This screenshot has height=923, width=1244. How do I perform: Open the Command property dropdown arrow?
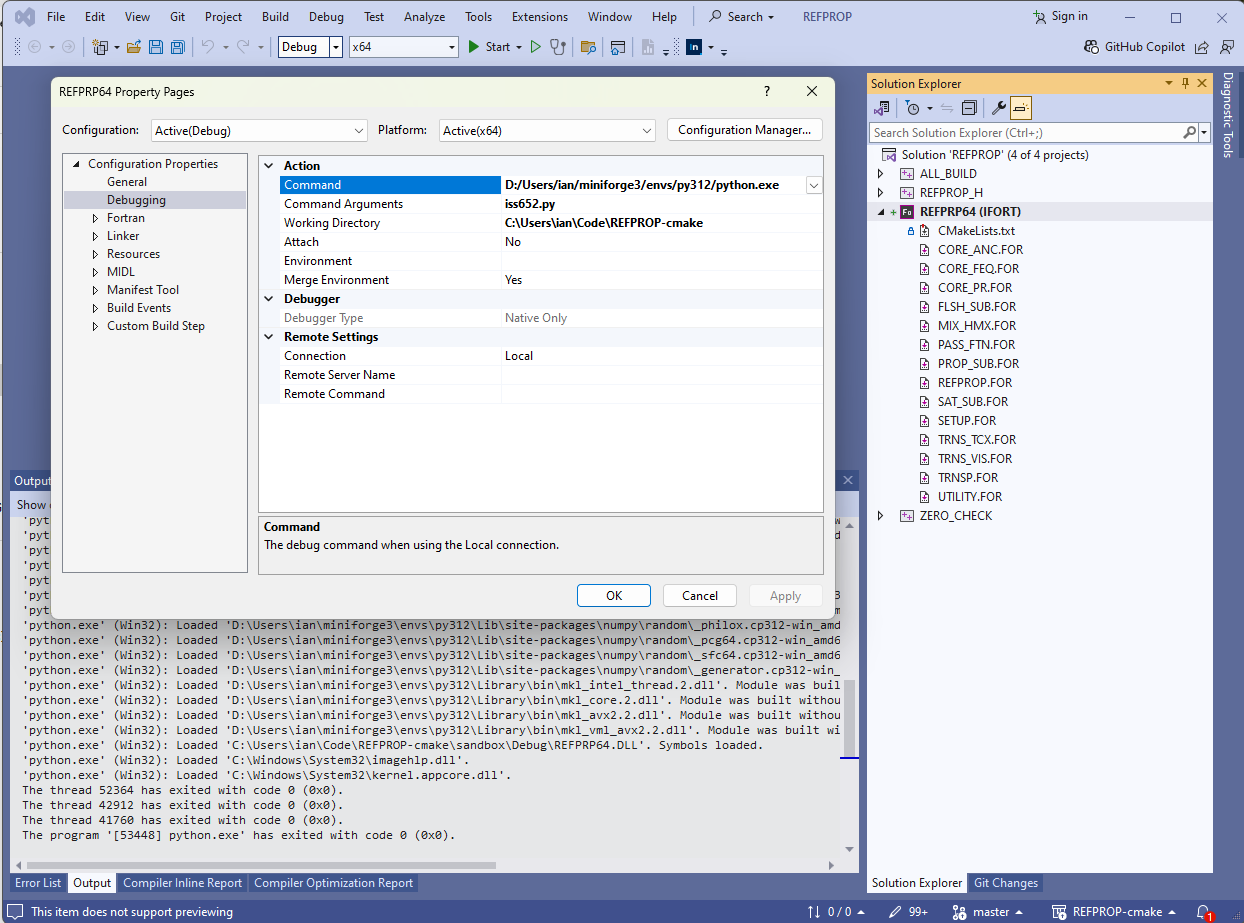pyautogui.click(x=814, y=185)
